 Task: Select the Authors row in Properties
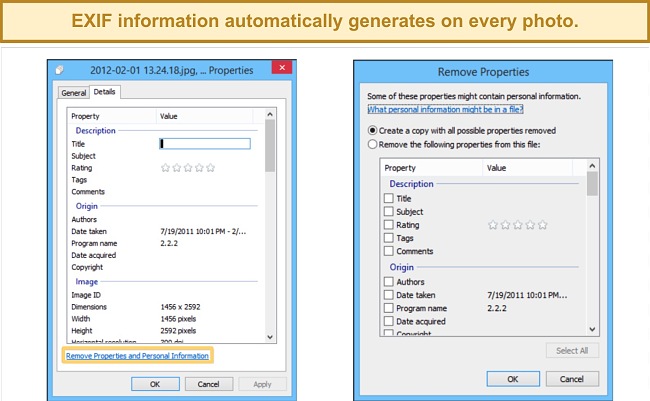point(166,219)
